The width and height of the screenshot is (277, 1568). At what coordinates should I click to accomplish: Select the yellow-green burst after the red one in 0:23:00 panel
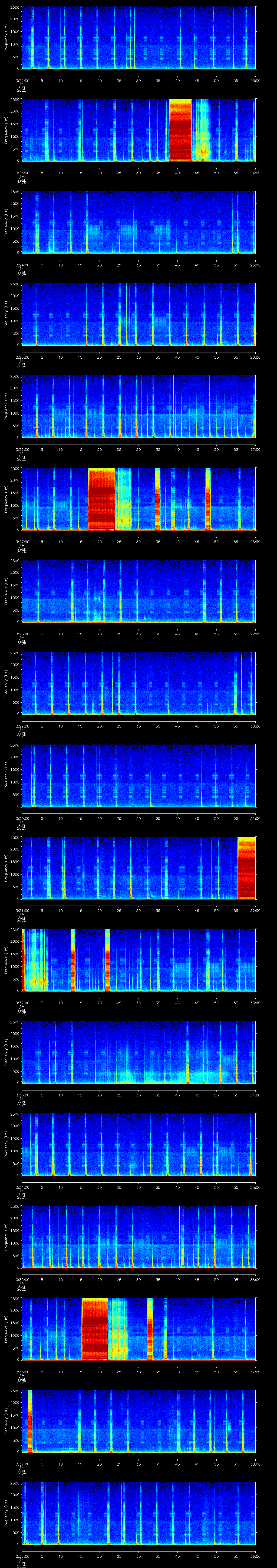coord(201,130)
